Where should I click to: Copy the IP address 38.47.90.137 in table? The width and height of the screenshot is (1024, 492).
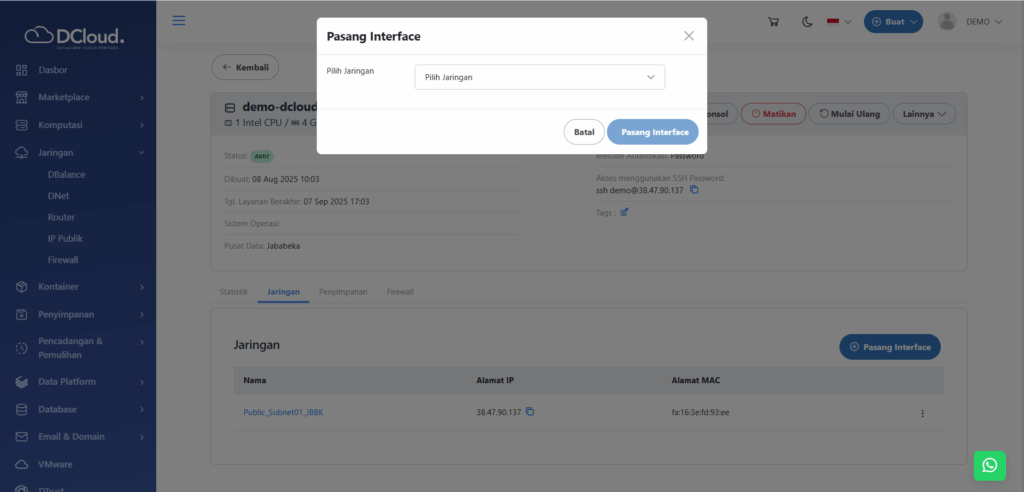pos(531,412)
